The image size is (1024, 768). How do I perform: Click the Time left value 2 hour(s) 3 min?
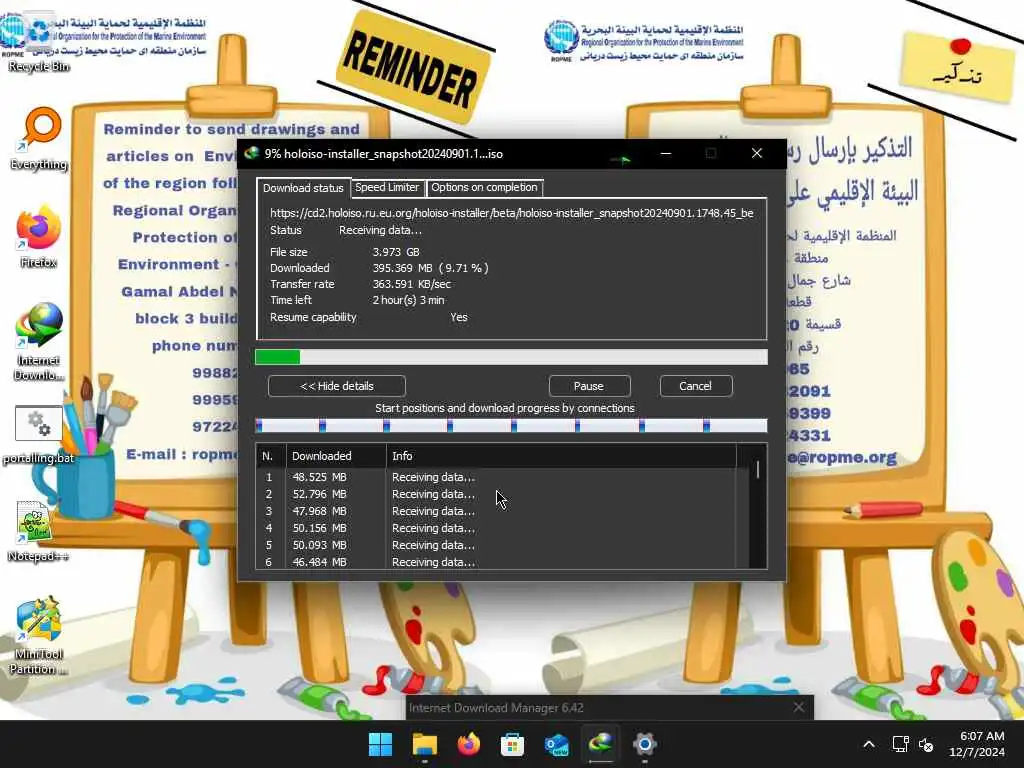pos(409,300)
